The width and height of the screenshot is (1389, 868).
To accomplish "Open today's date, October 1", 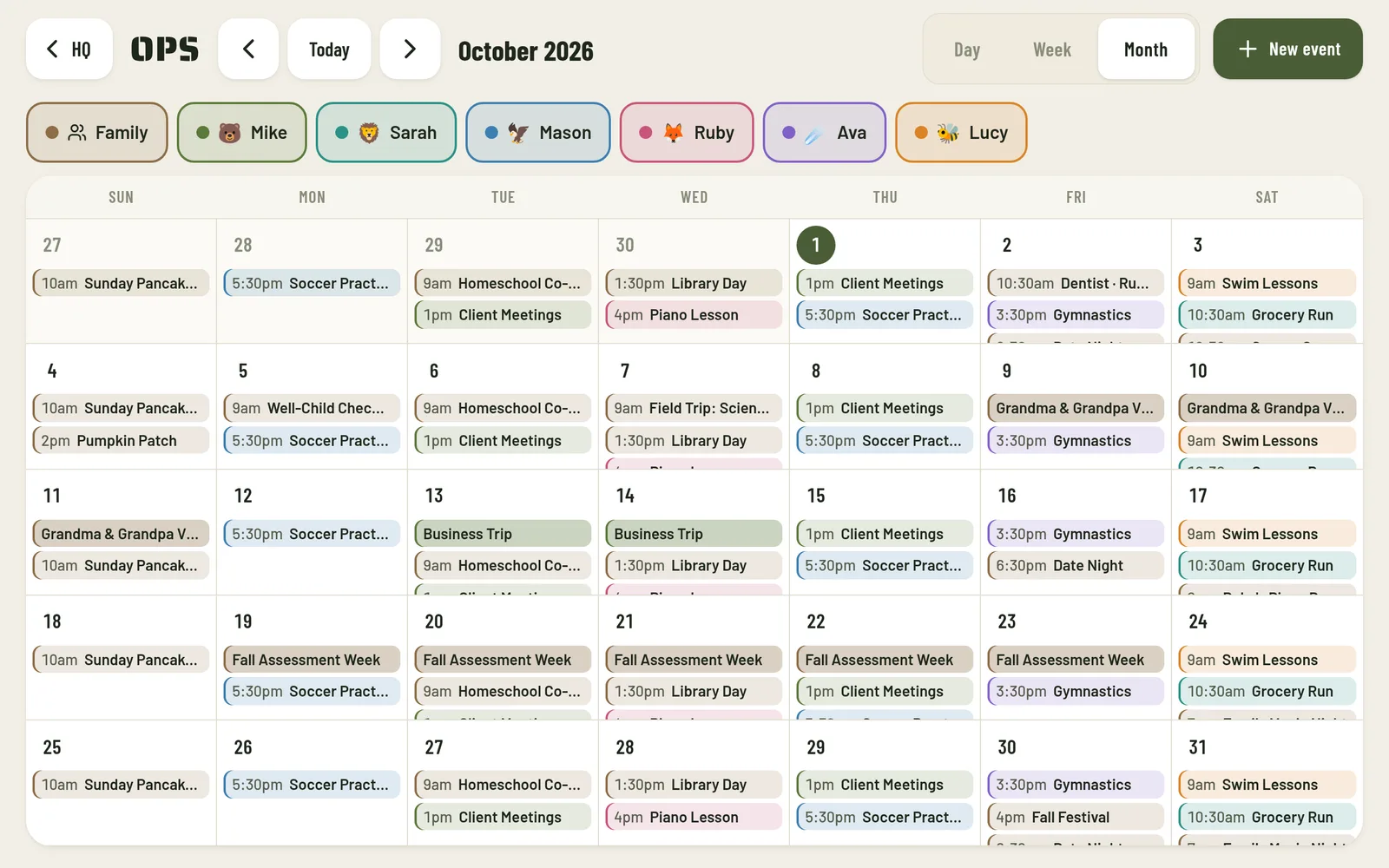I will tap(816, 246).
